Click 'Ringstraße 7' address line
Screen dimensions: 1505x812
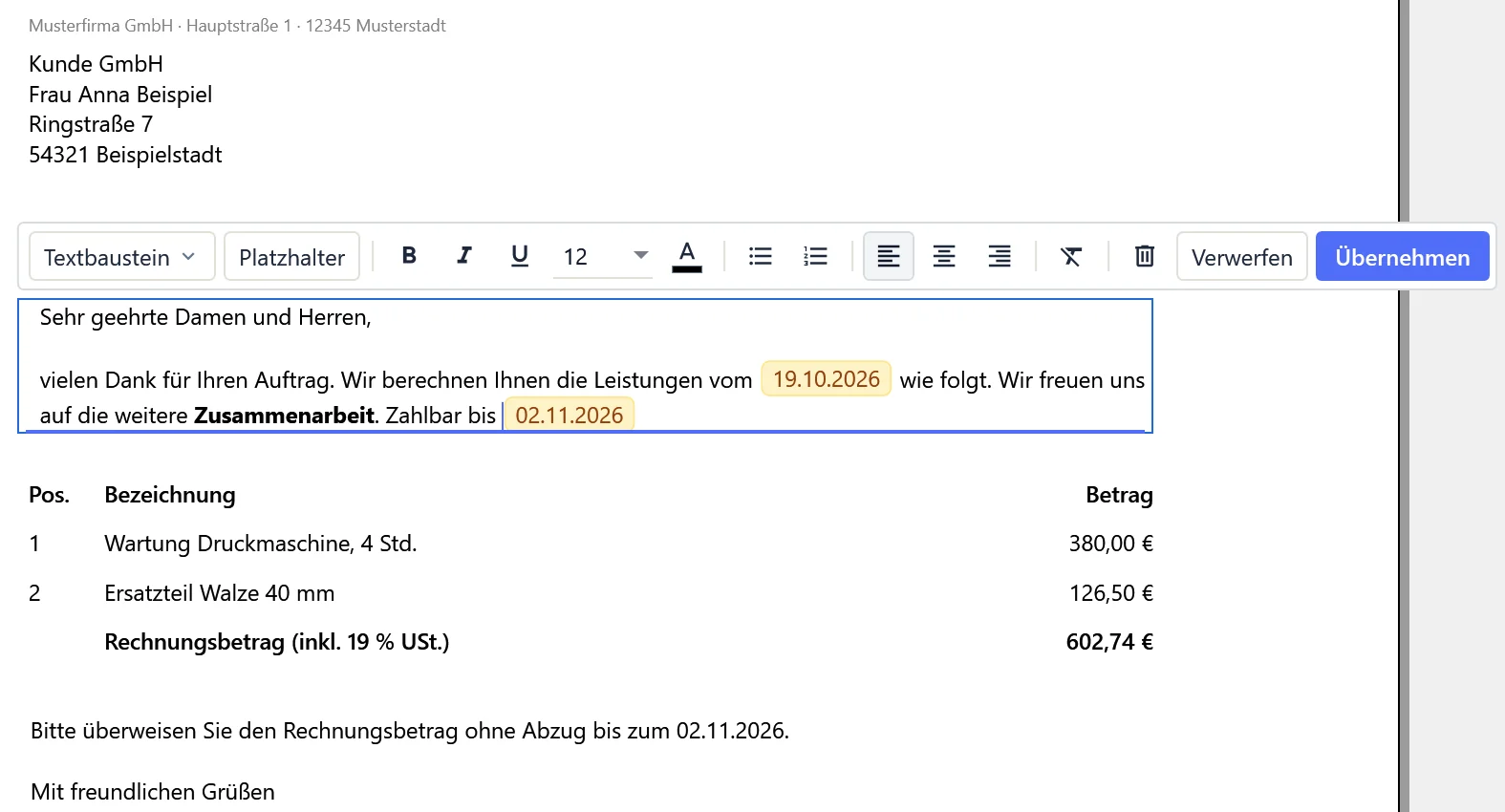91,124
